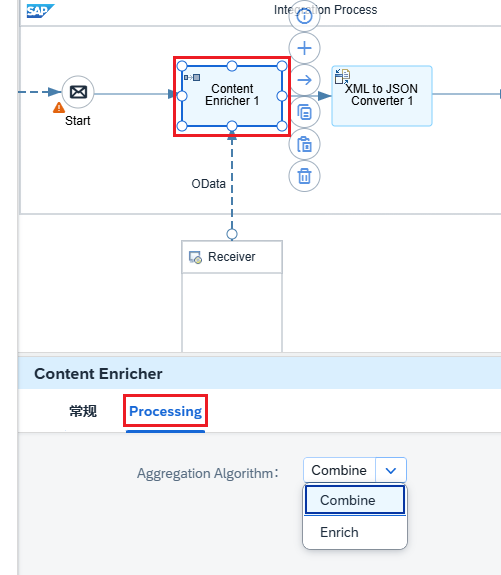
Task: Click the orange warning icon near Start
Action: pos(59,108)
